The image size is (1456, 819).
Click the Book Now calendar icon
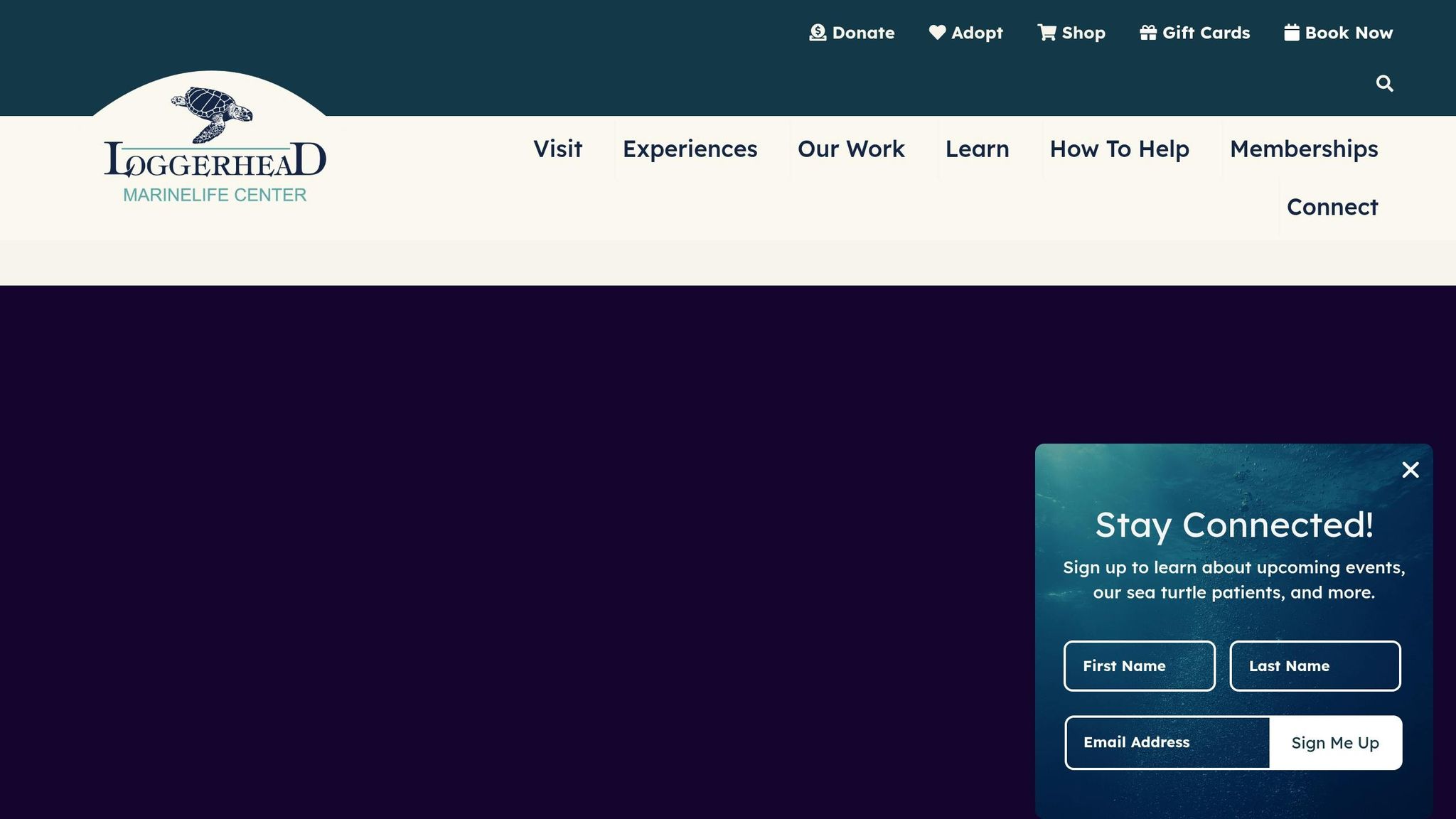(1292, 33)
